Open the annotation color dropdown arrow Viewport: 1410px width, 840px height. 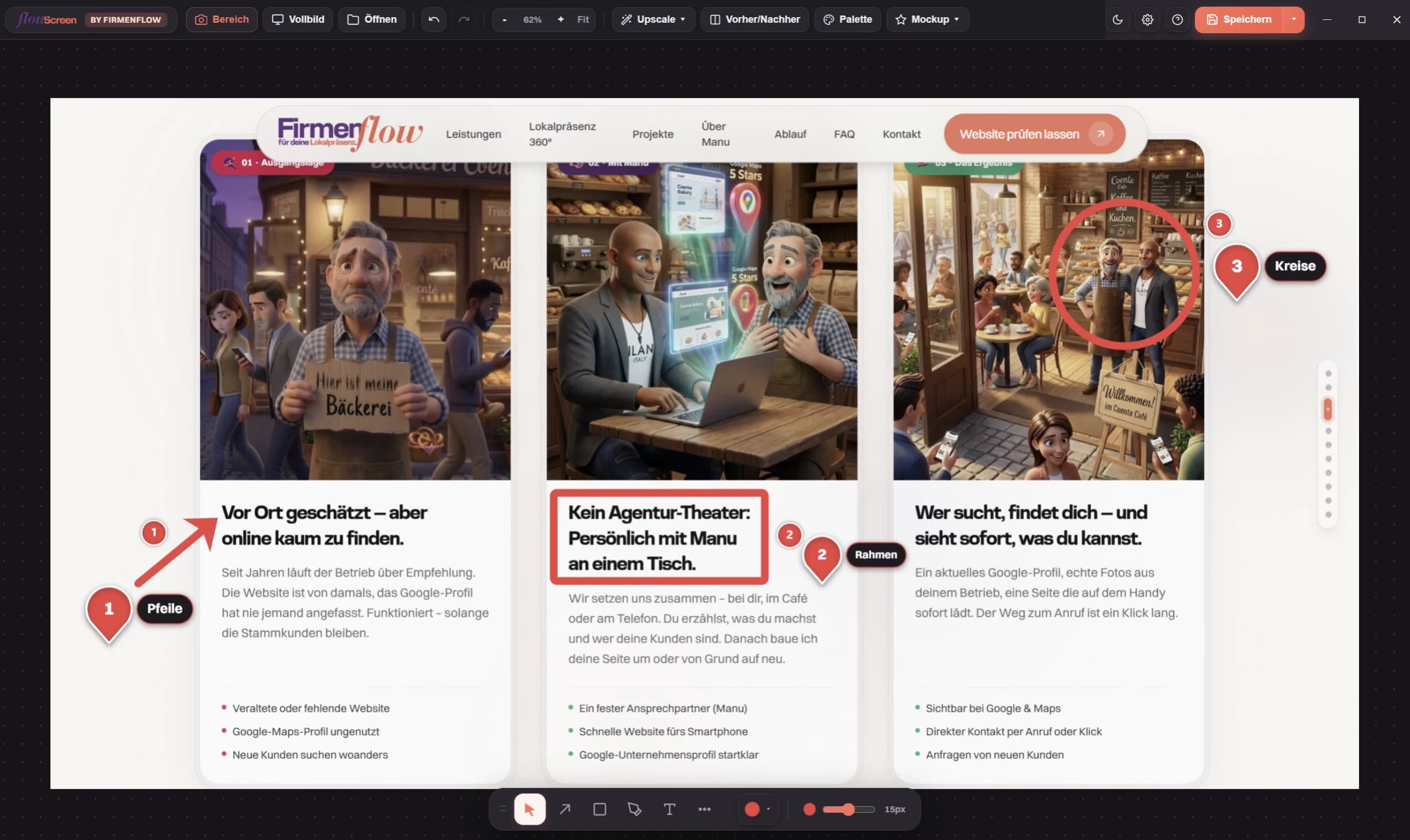tap(768, 809)
